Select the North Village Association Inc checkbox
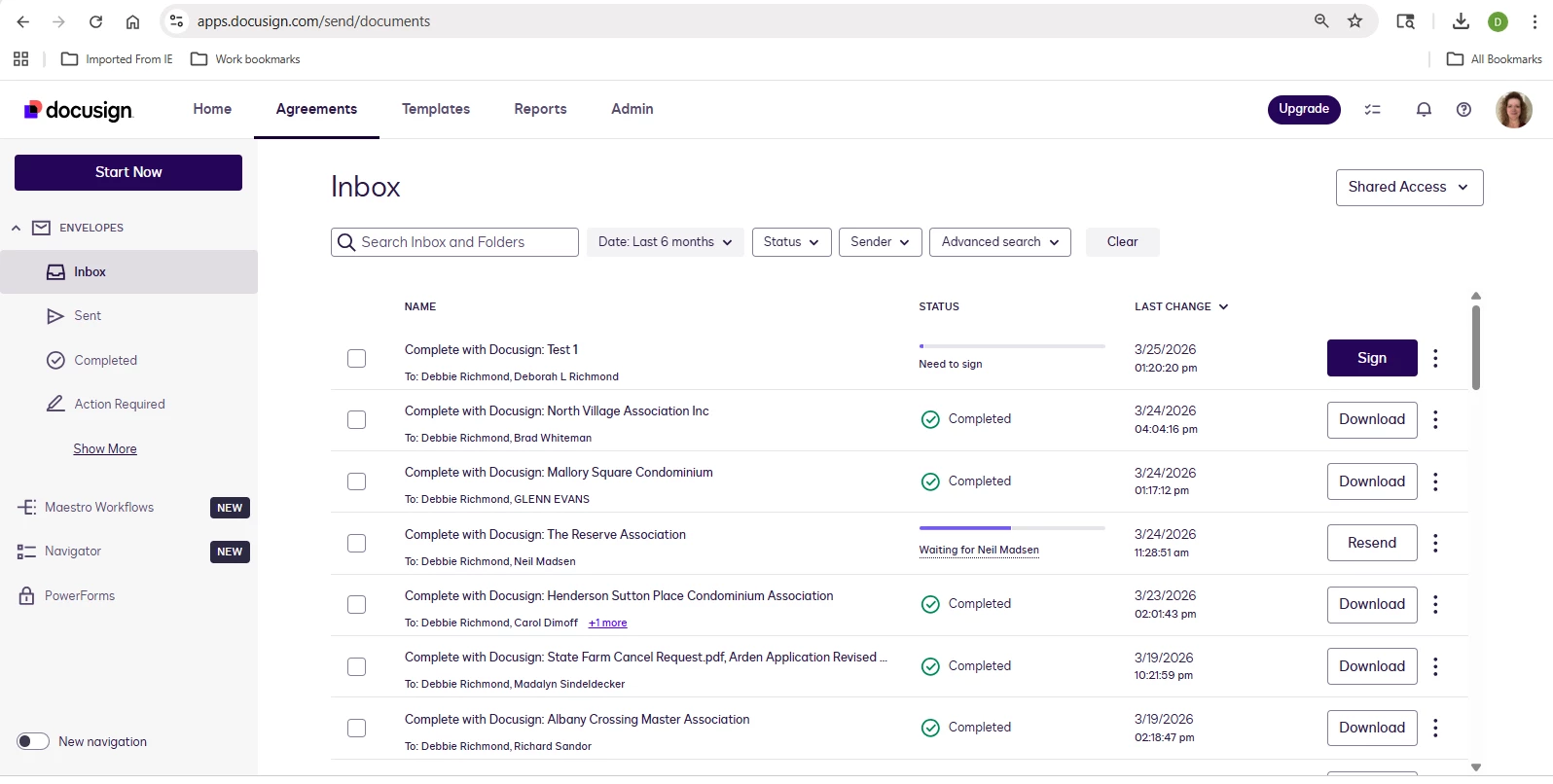The image size is (1553, 784). (357, 419)
